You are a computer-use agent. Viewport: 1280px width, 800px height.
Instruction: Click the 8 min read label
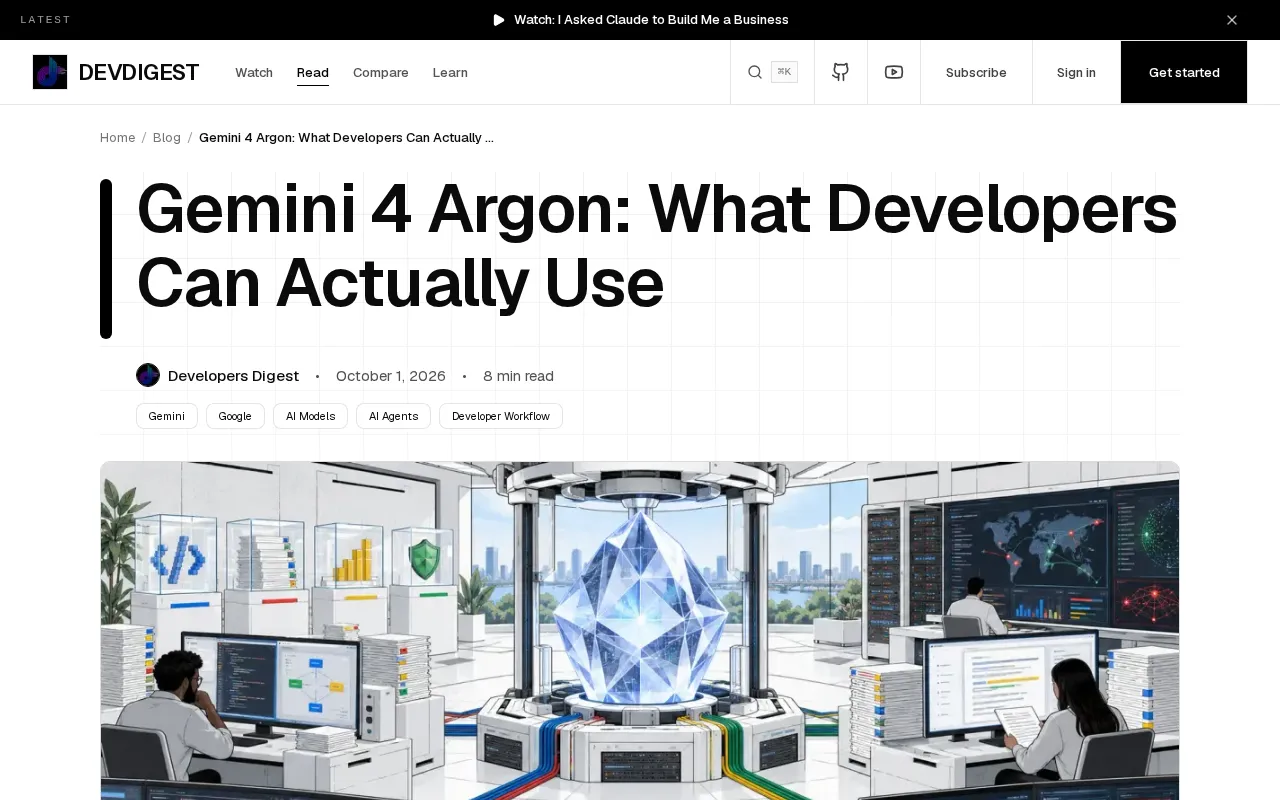click(x=518, y=376)
